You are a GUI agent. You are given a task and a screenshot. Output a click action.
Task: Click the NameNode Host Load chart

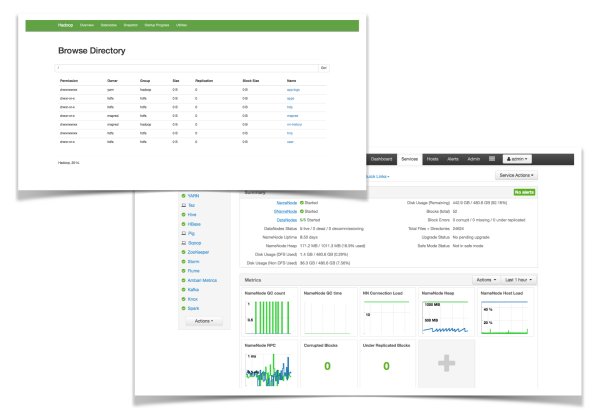(505, 312)
